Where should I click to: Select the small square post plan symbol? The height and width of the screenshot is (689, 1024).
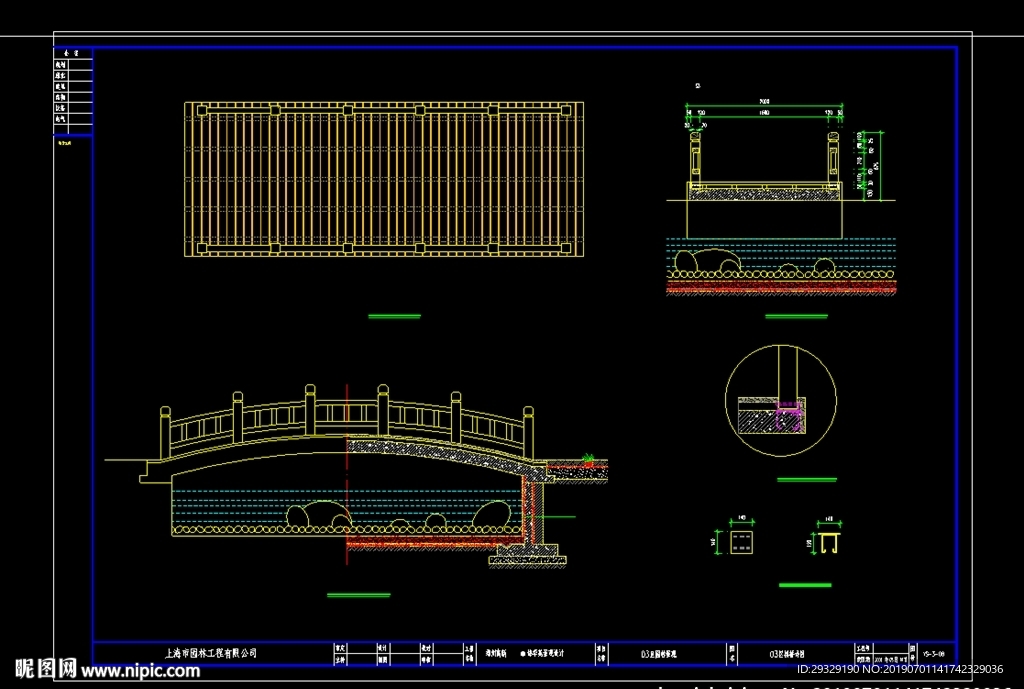tap(741, 543)
